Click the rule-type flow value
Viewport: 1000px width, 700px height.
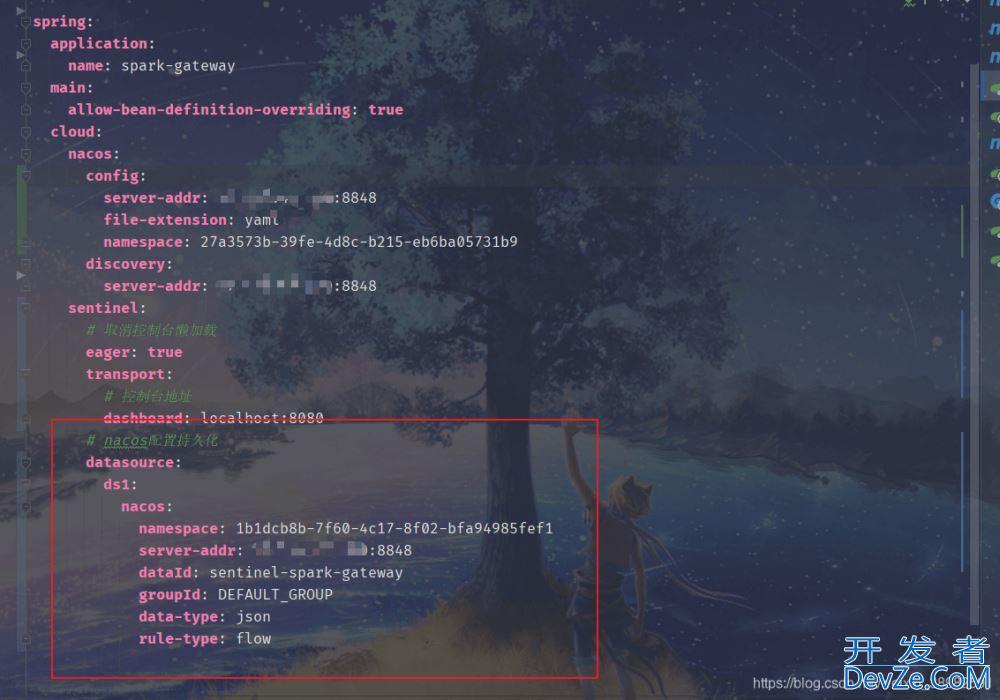coord(254,639)
